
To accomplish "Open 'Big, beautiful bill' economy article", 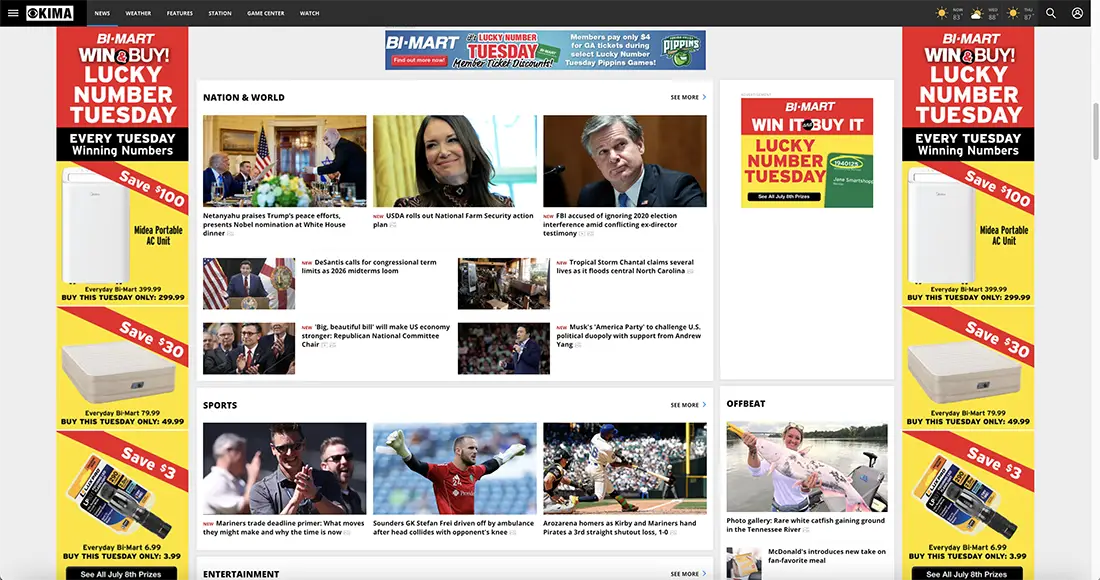I will pyautogui.click(x=375, y=335).
